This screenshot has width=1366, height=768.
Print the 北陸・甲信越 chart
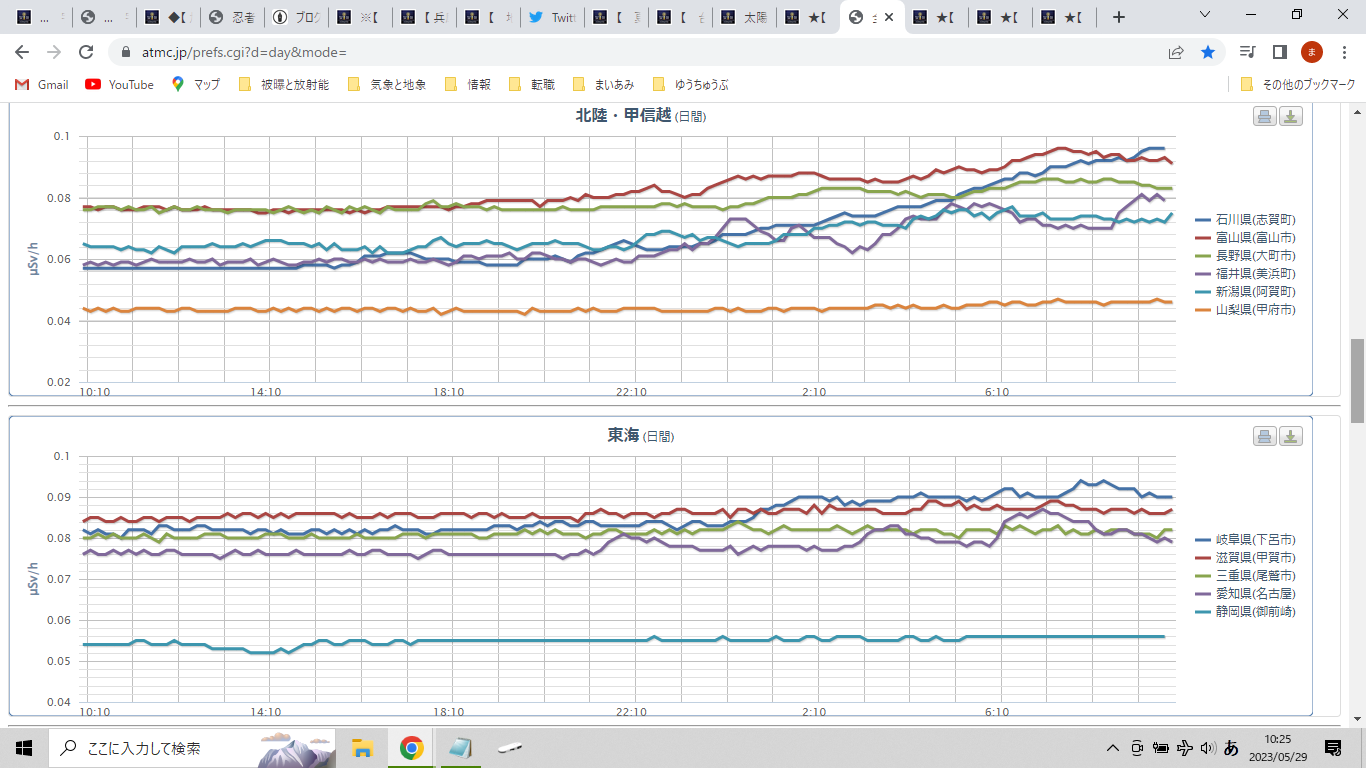point(1265,116)
